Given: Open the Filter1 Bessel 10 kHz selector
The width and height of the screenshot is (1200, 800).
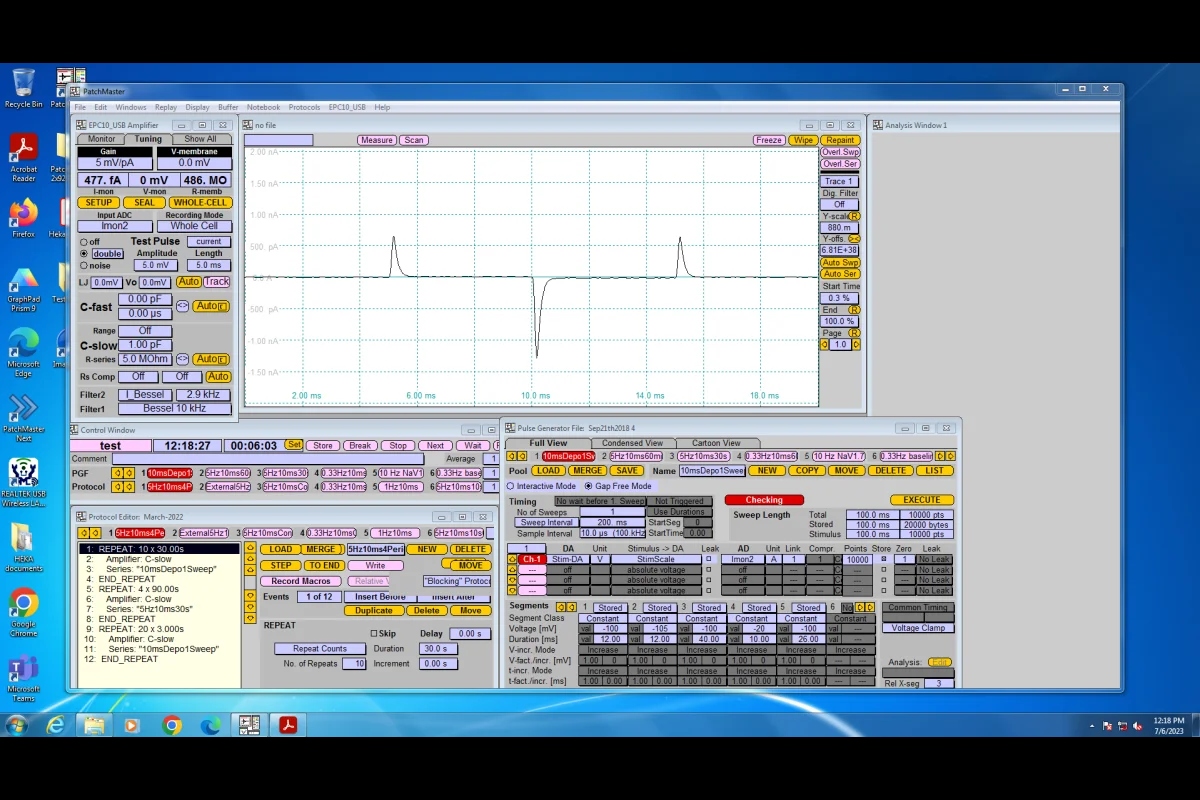Looking at the screenshot, I should (x=175, y=409).
